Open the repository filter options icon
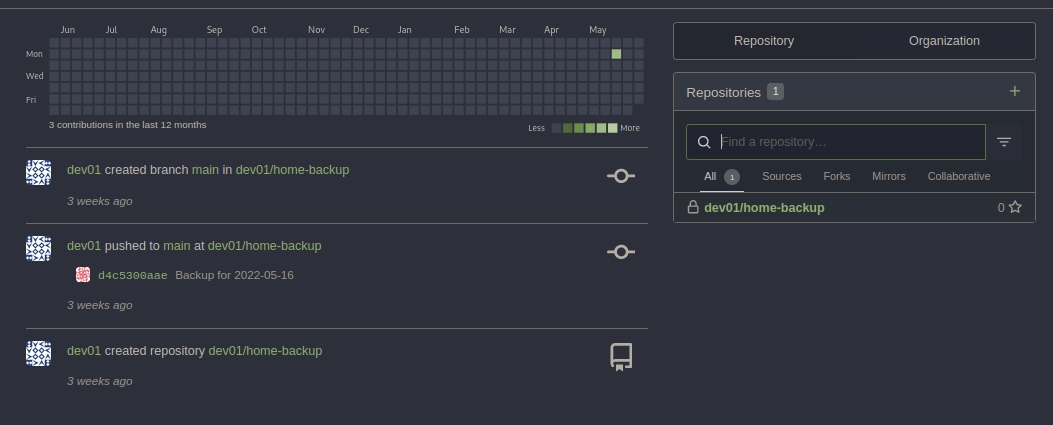Viewport: 1053px width, 425px height. coord(1004,142)
